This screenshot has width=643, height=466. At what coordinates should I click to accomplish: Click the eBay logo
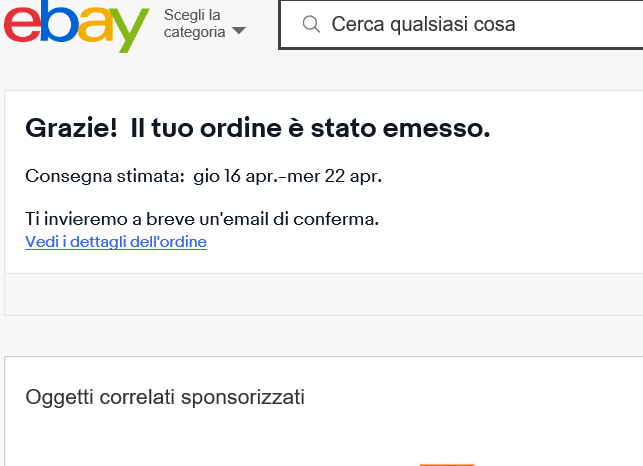(76, 26)
